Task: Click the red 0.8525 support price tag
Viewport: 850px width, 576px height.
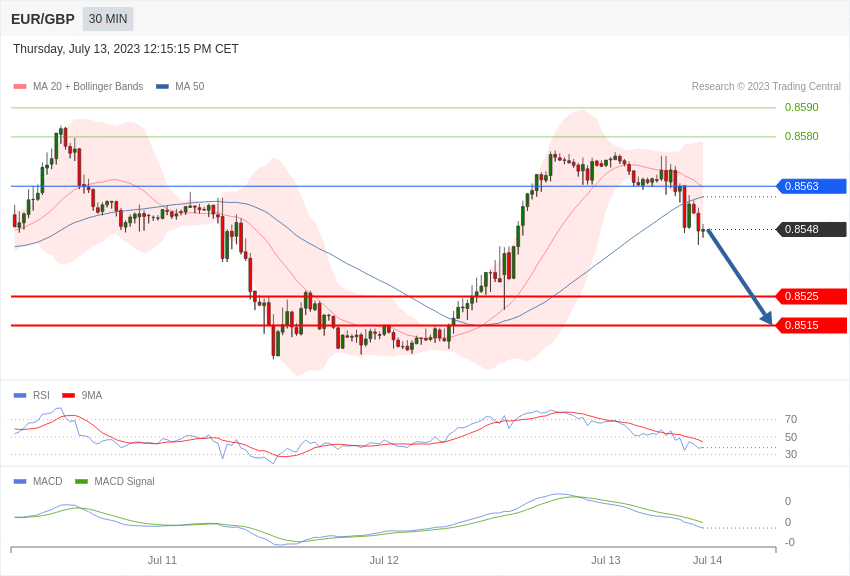Action: point(812,296)
